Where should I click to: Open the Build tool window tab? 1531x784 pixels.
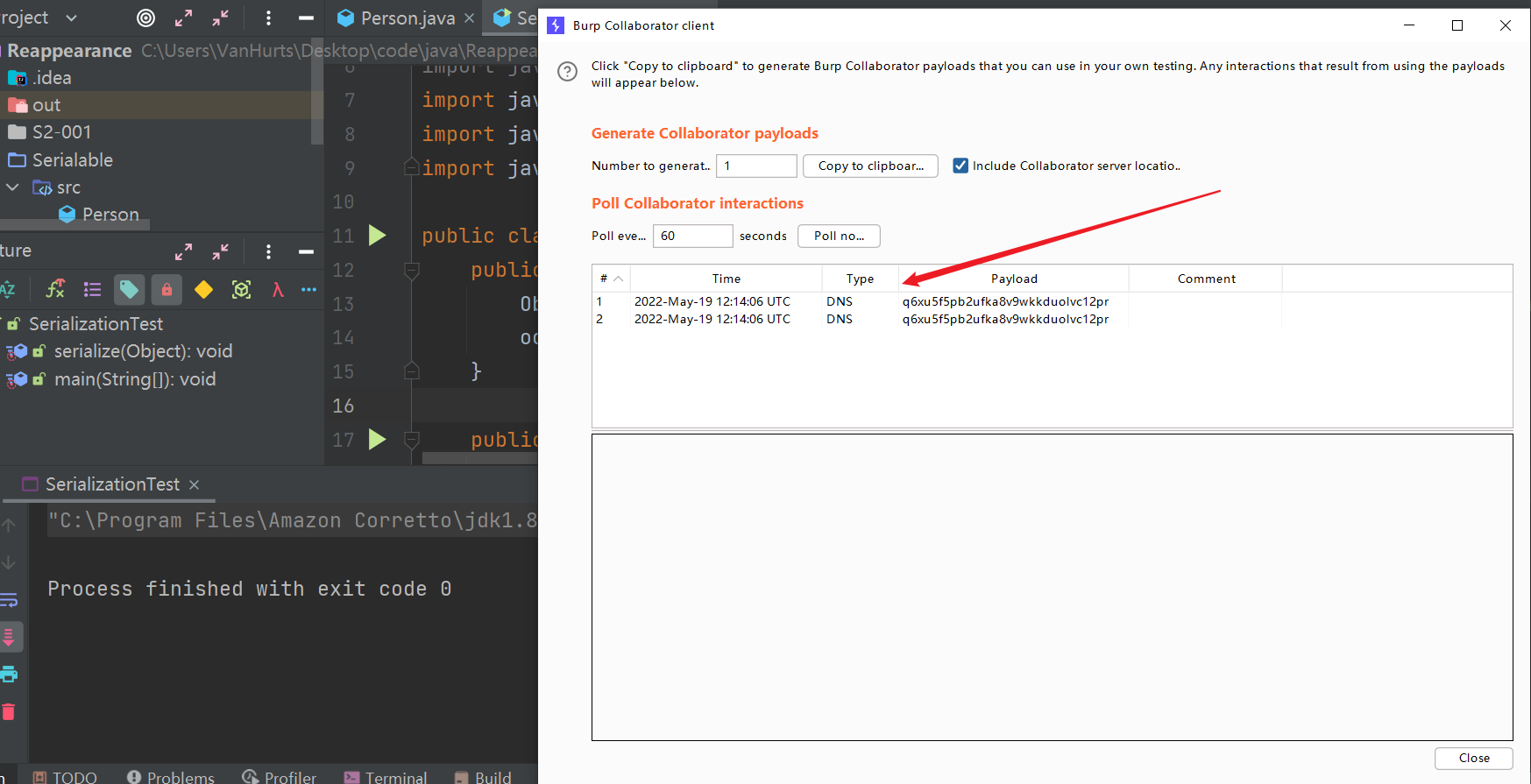(x=483, y=777)
